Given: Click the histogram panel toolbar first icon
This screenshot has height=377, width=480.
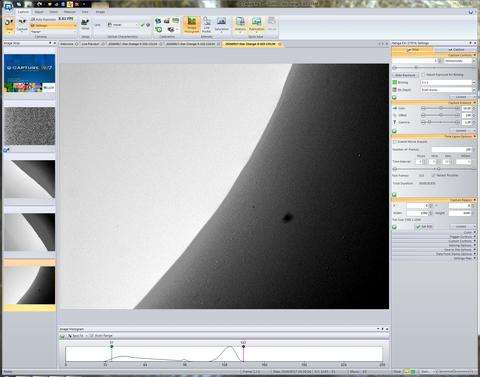Looking at the screenshot, I should tap(62, 336).
